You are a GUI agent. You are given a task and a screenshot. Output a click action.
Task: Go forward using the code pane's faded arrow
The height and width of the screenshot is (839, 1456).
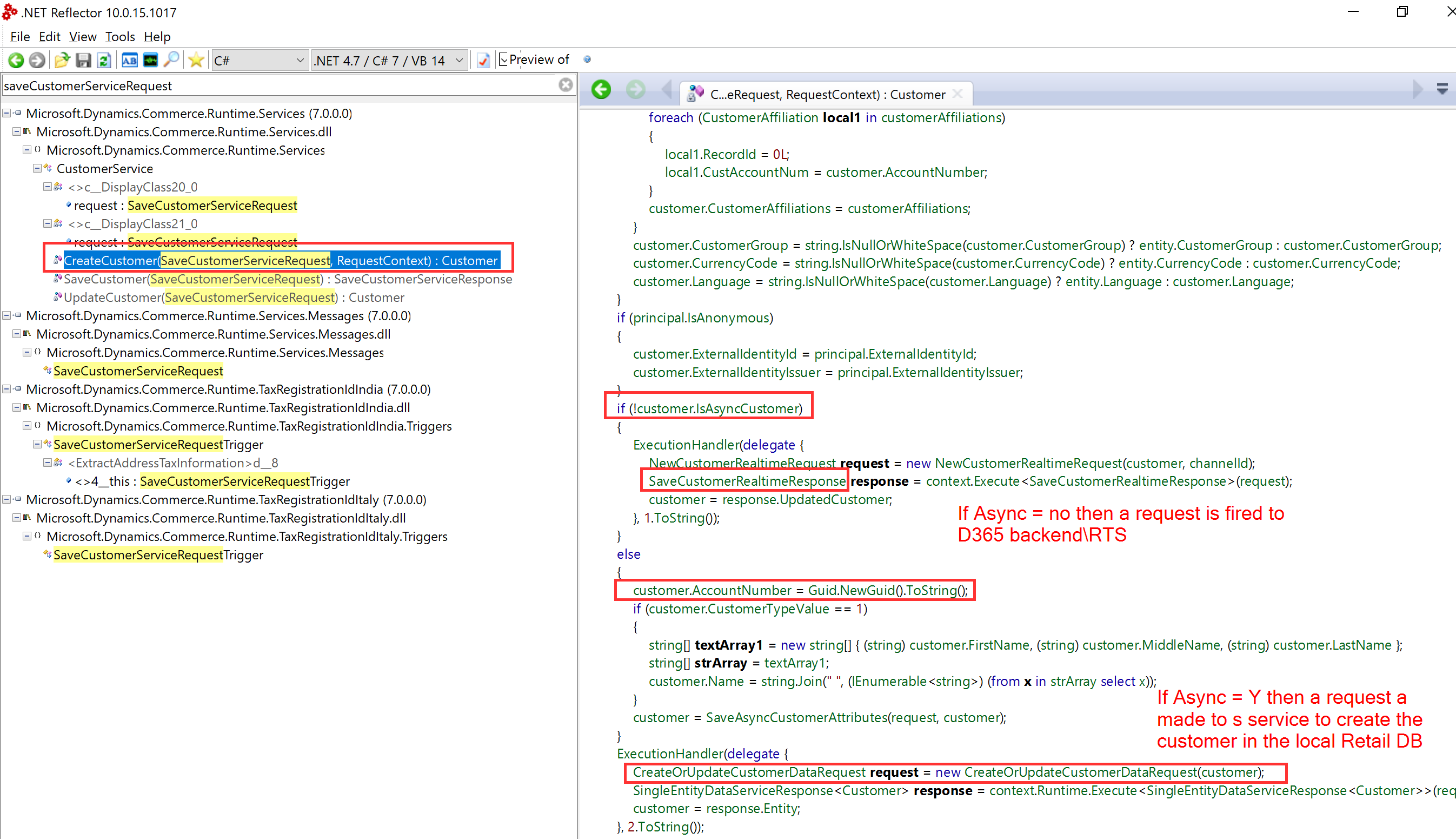pos(635,89)
